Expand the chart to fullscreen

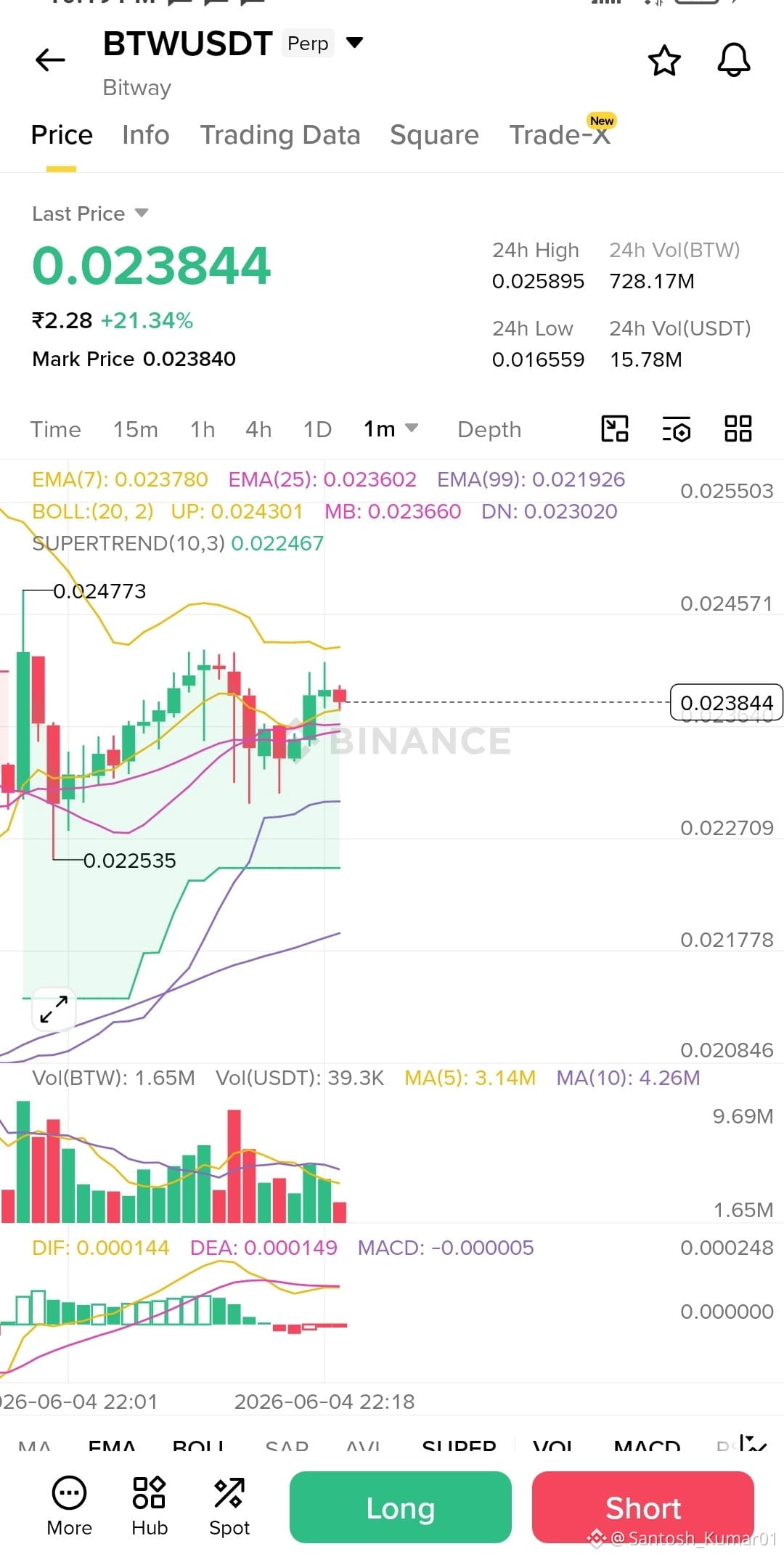tap(54, 1009)
